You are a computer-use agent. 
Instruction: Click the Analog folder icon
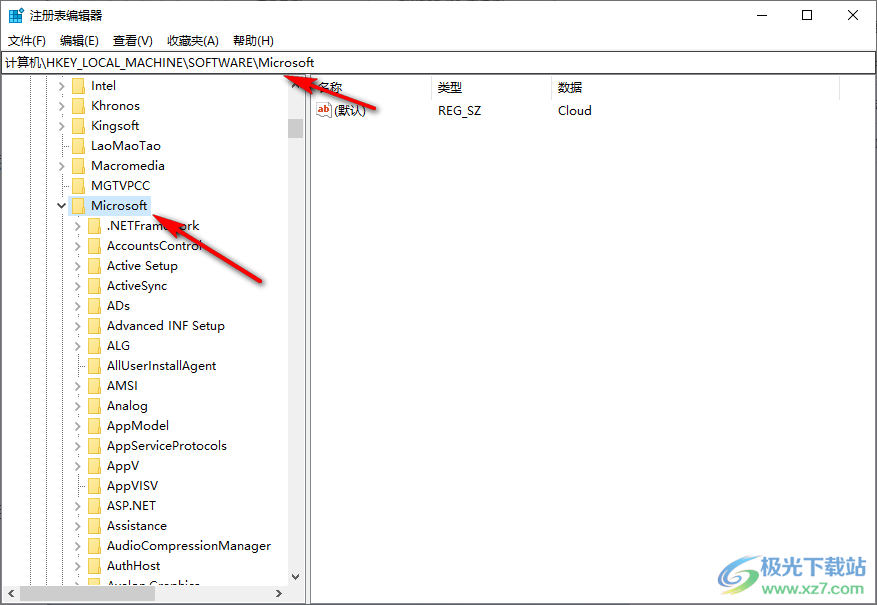[x=95, y=406]
